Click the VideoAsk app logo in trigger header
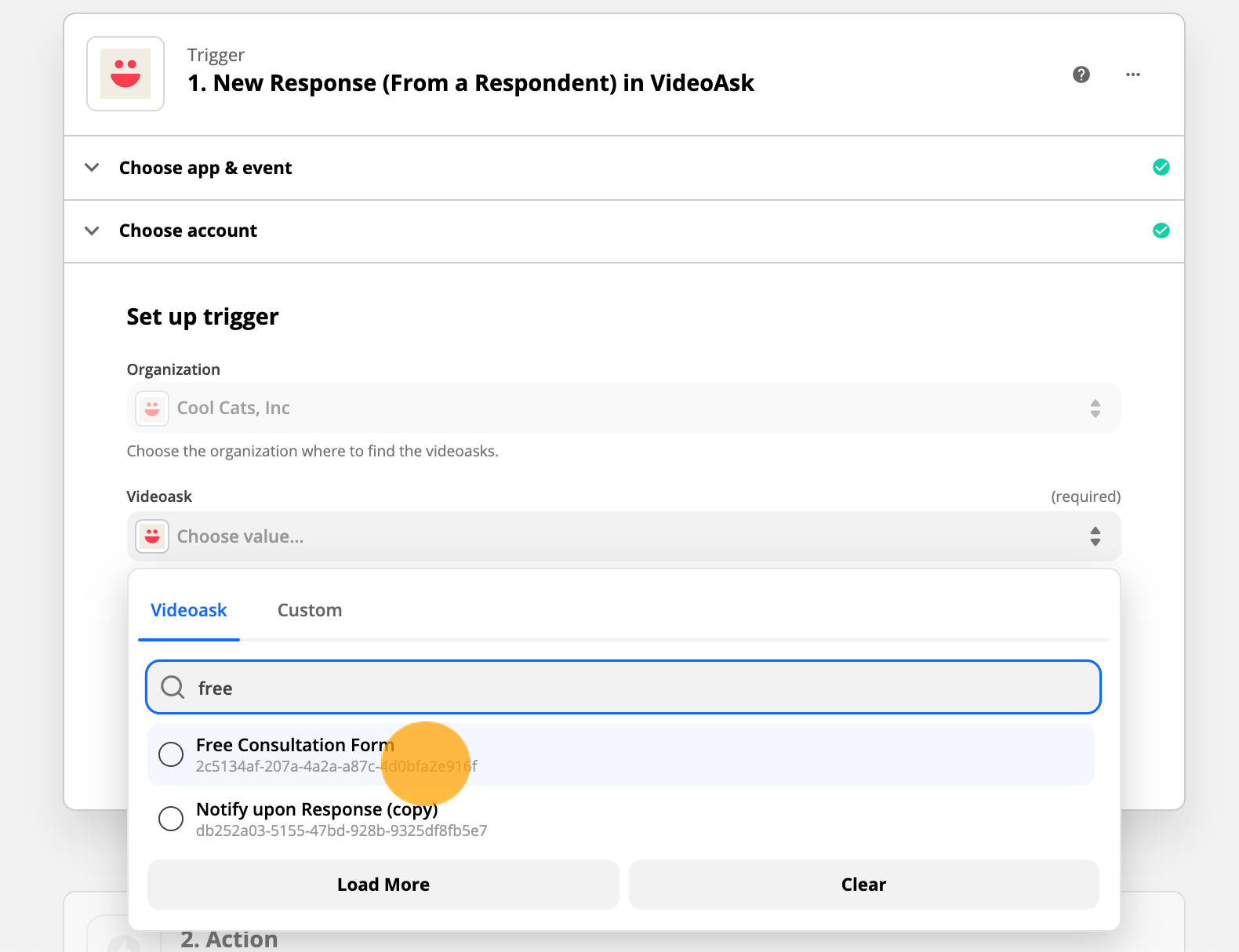Image resolution: width=1239 pixels, height=952 pixels. 125,74
